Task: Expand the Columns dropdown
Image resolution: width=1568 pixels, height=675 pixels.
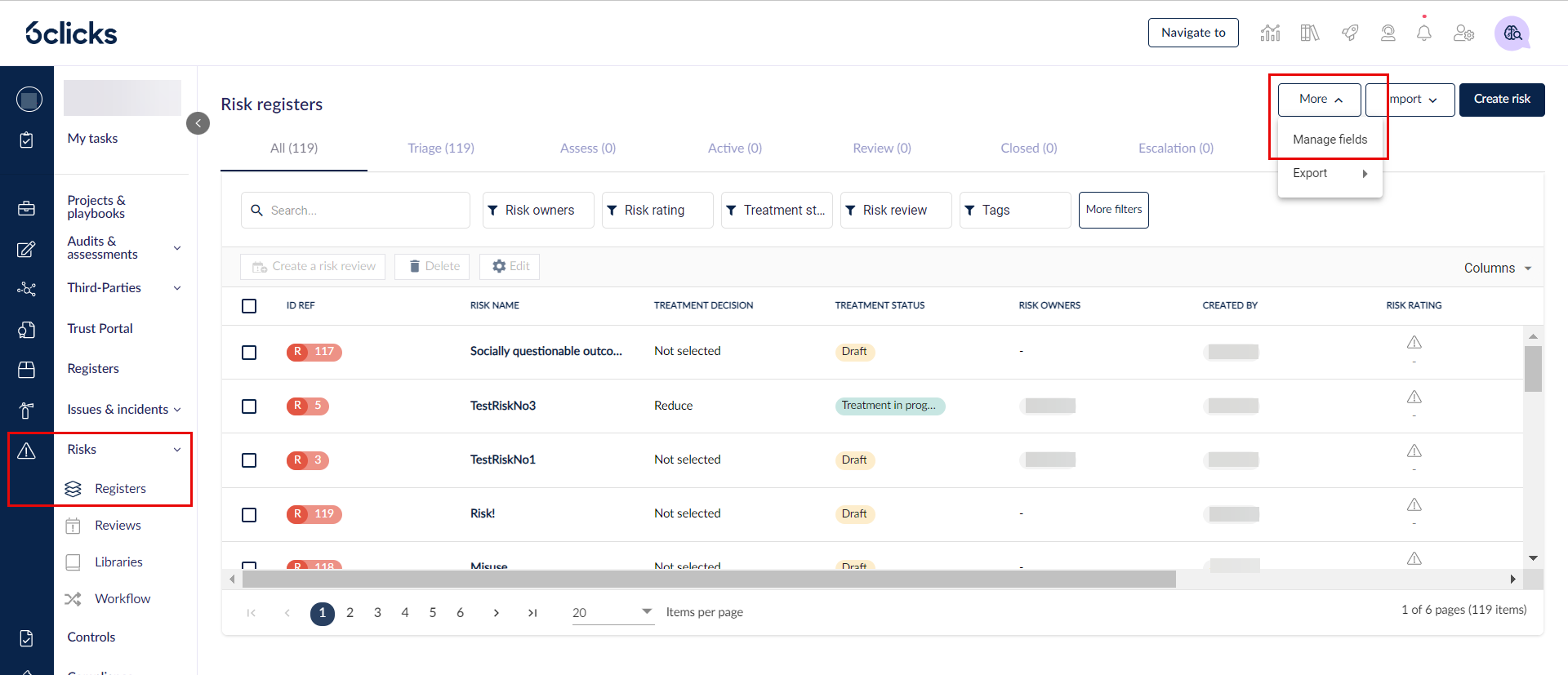Action: (1498, 268)
